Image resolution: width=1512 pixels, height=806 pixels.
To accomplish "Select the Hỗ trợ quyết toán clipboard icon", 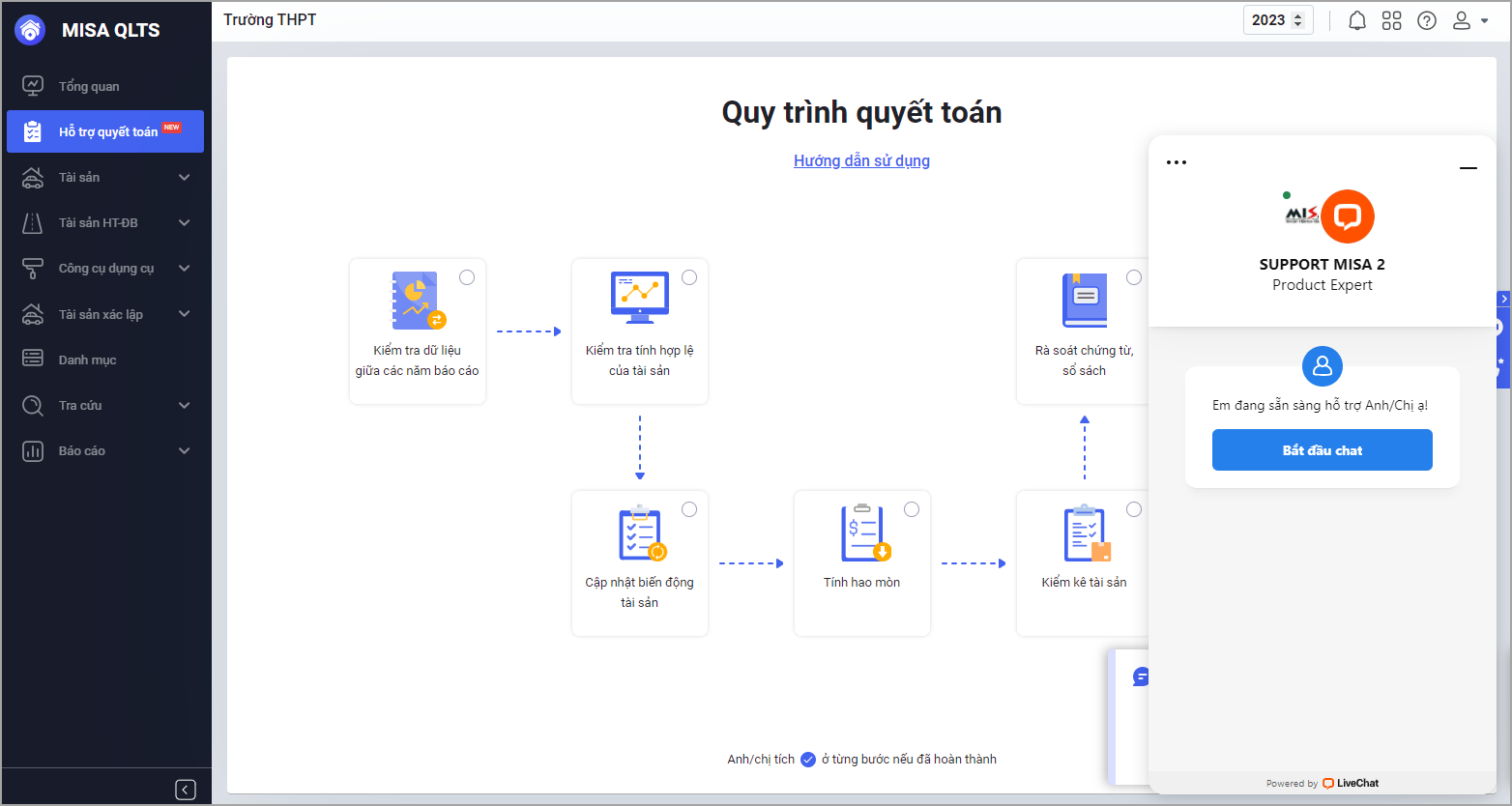I will (x=33, y=131).
